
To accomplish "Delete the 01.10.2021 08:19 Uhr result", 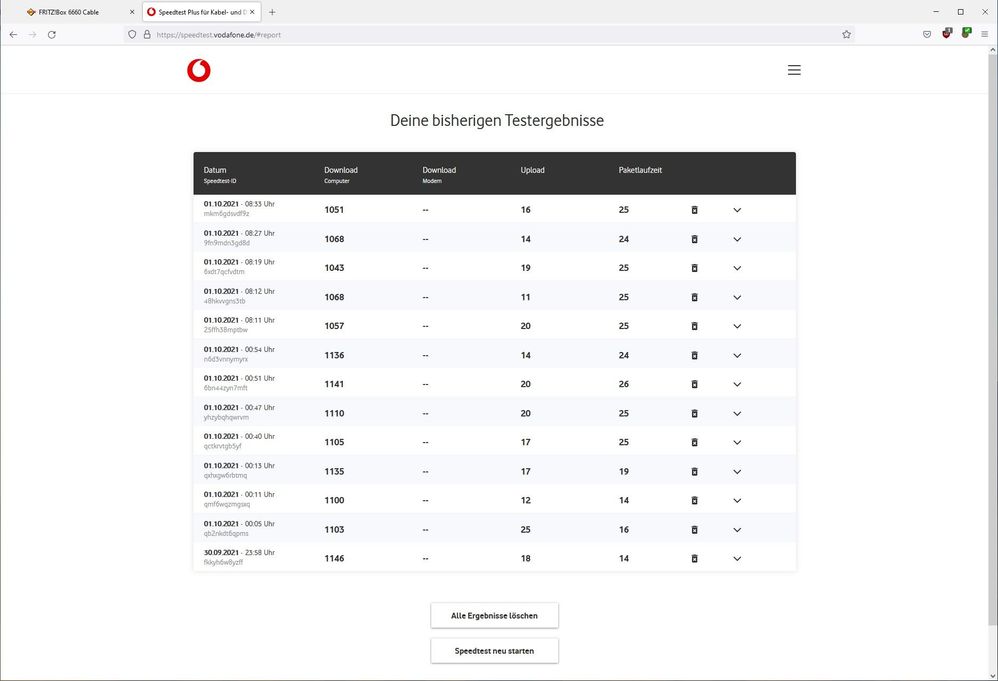I will point(694,268).
